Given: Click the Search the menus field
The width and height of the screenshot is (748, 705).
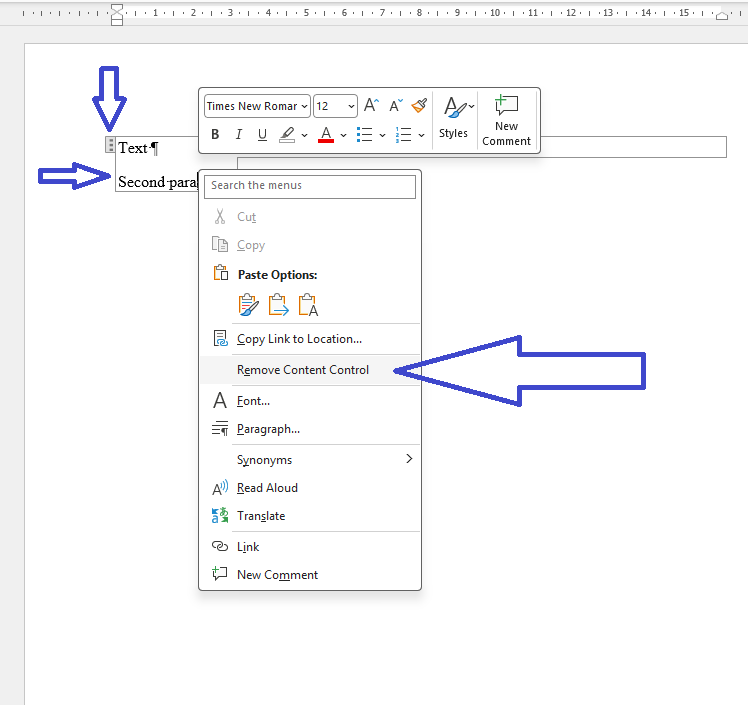Looking at the screenshot, I should click(310, 186).
